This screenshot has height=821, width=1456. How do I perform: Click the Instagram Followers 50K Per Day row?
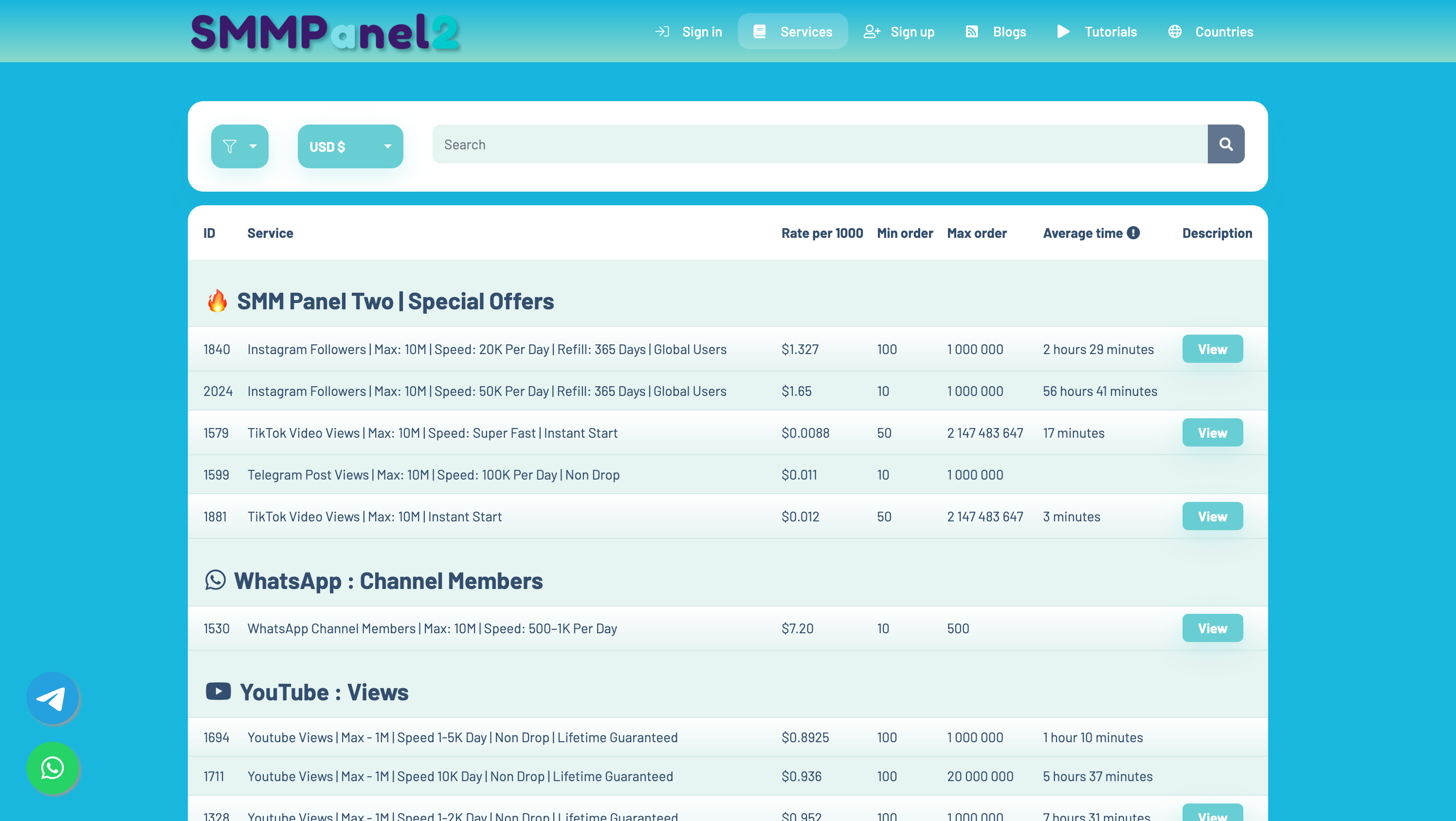[x=487, y=391]
